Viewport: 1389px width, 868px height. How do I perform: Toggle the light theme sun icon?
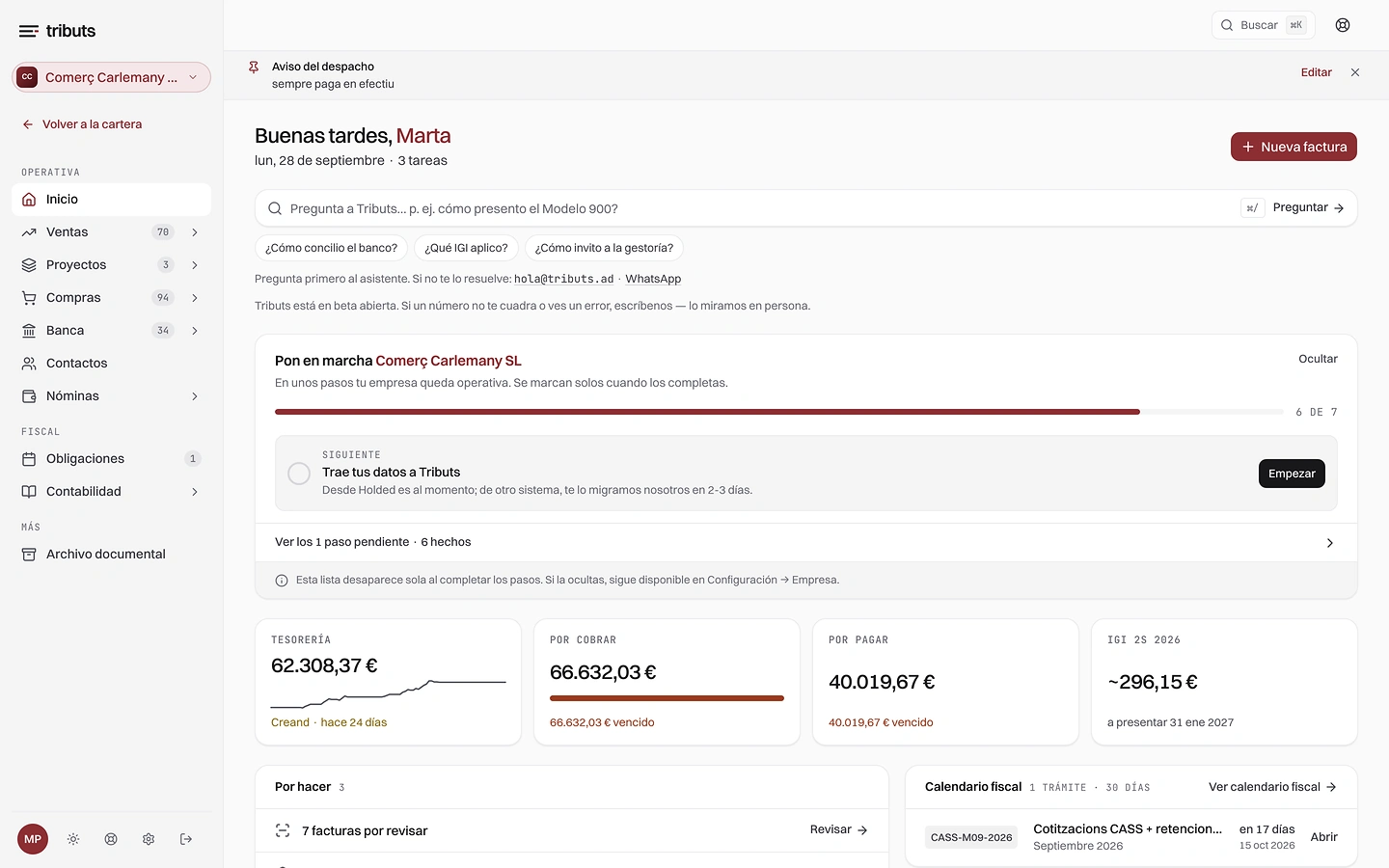click(x=73, y=839)
